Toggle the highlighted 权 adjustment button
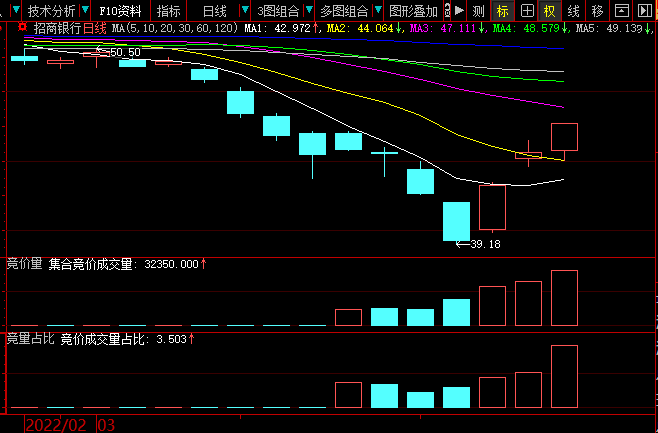 [x=550, y=11]
